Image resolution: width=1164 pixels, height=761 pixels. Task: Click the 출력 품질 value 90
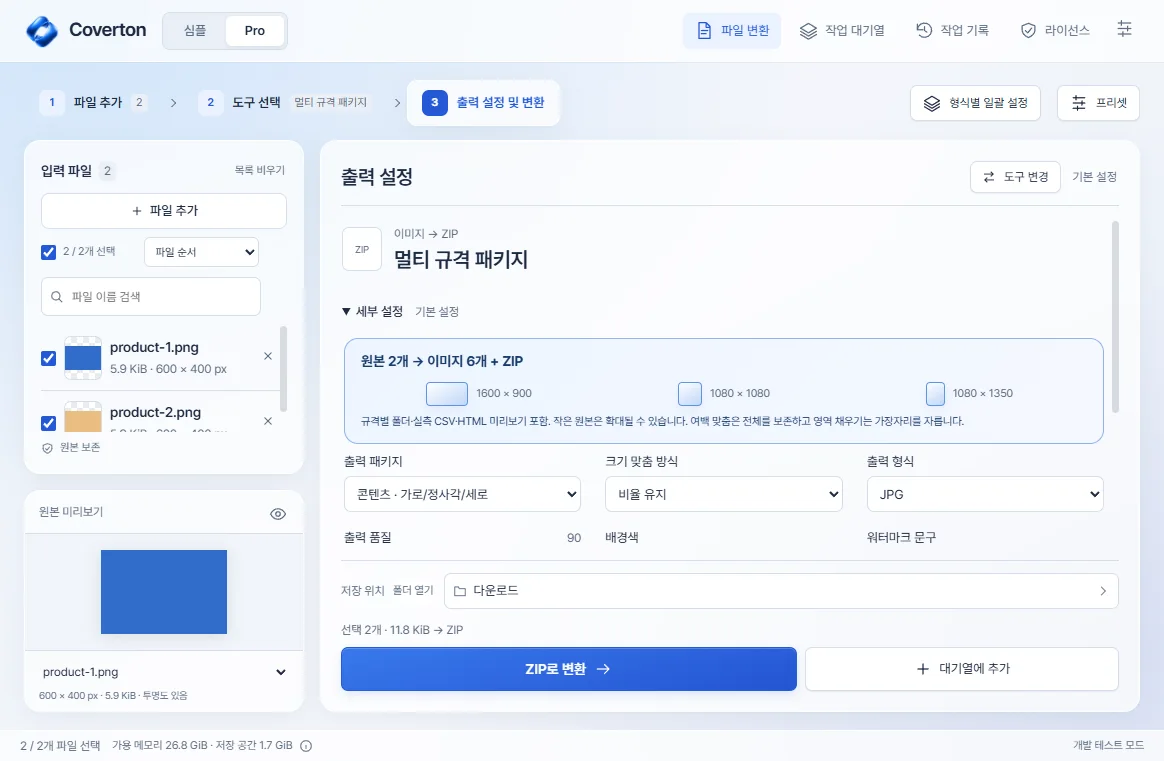(x=574, y=538)
